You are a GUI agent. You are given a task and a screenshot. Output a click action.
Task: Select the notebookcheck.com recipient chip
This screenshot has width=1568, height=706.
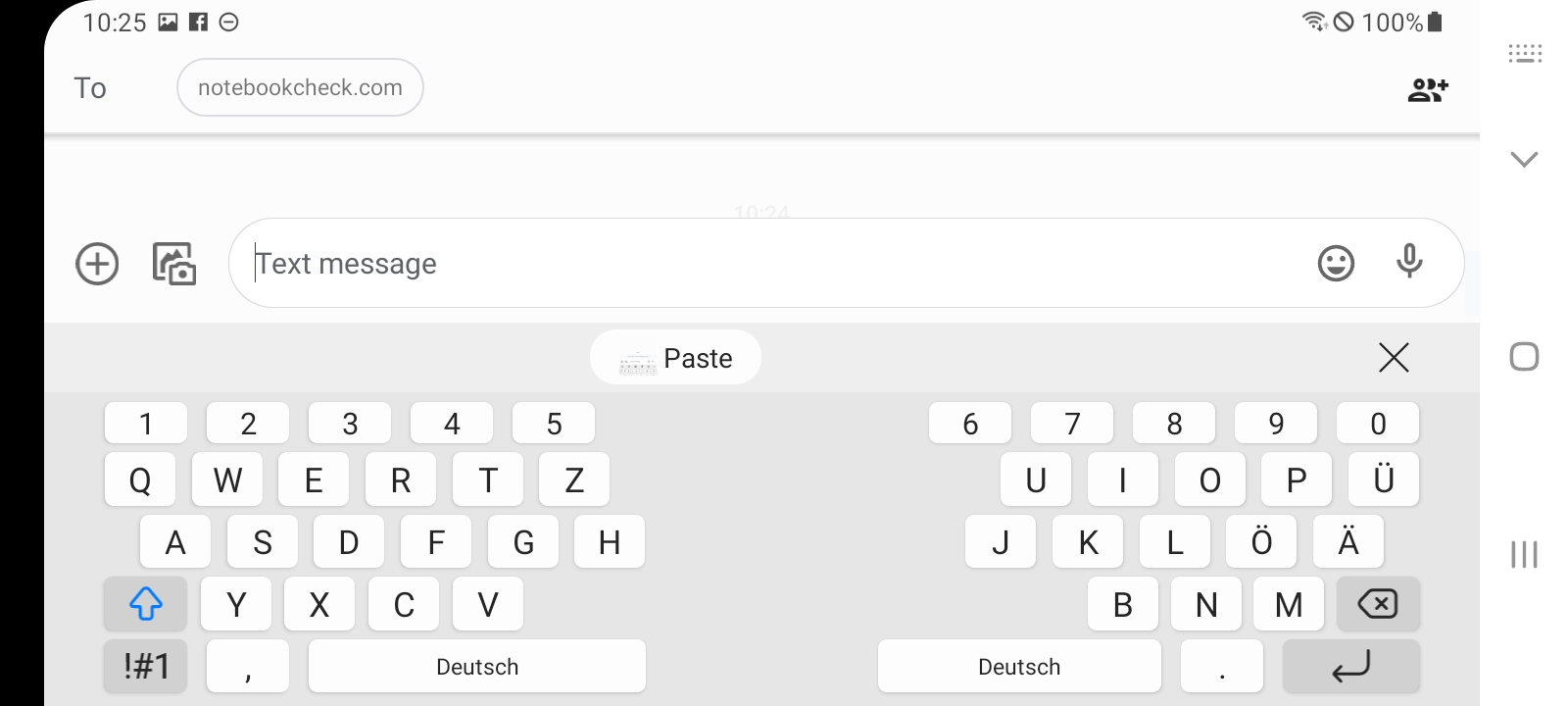pyautogui.click(x=300, y=87)
